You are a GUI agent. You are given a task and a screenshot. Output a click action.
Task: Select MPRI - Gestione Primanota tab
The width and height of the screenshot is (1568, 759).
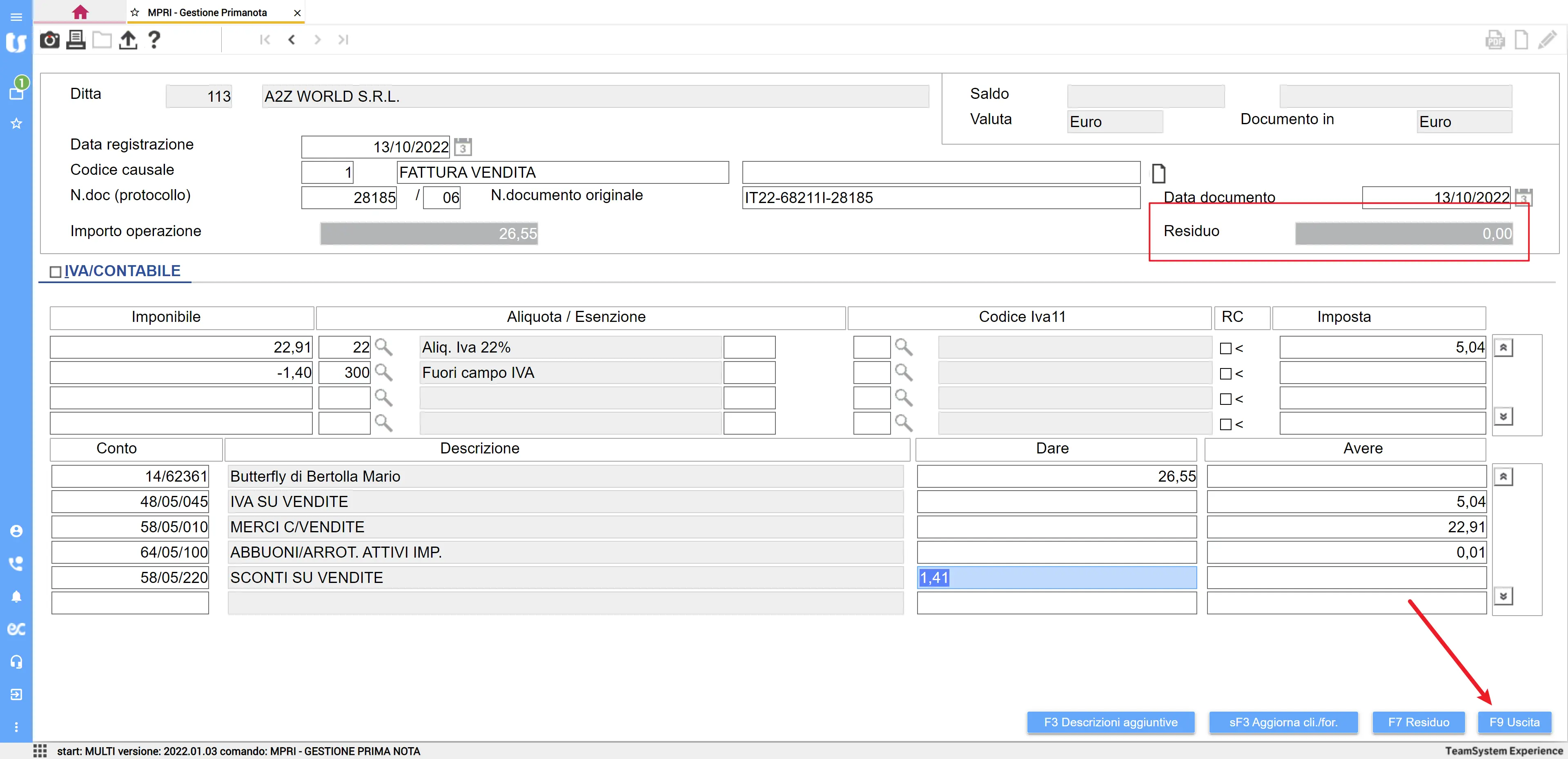click(207, 12)
